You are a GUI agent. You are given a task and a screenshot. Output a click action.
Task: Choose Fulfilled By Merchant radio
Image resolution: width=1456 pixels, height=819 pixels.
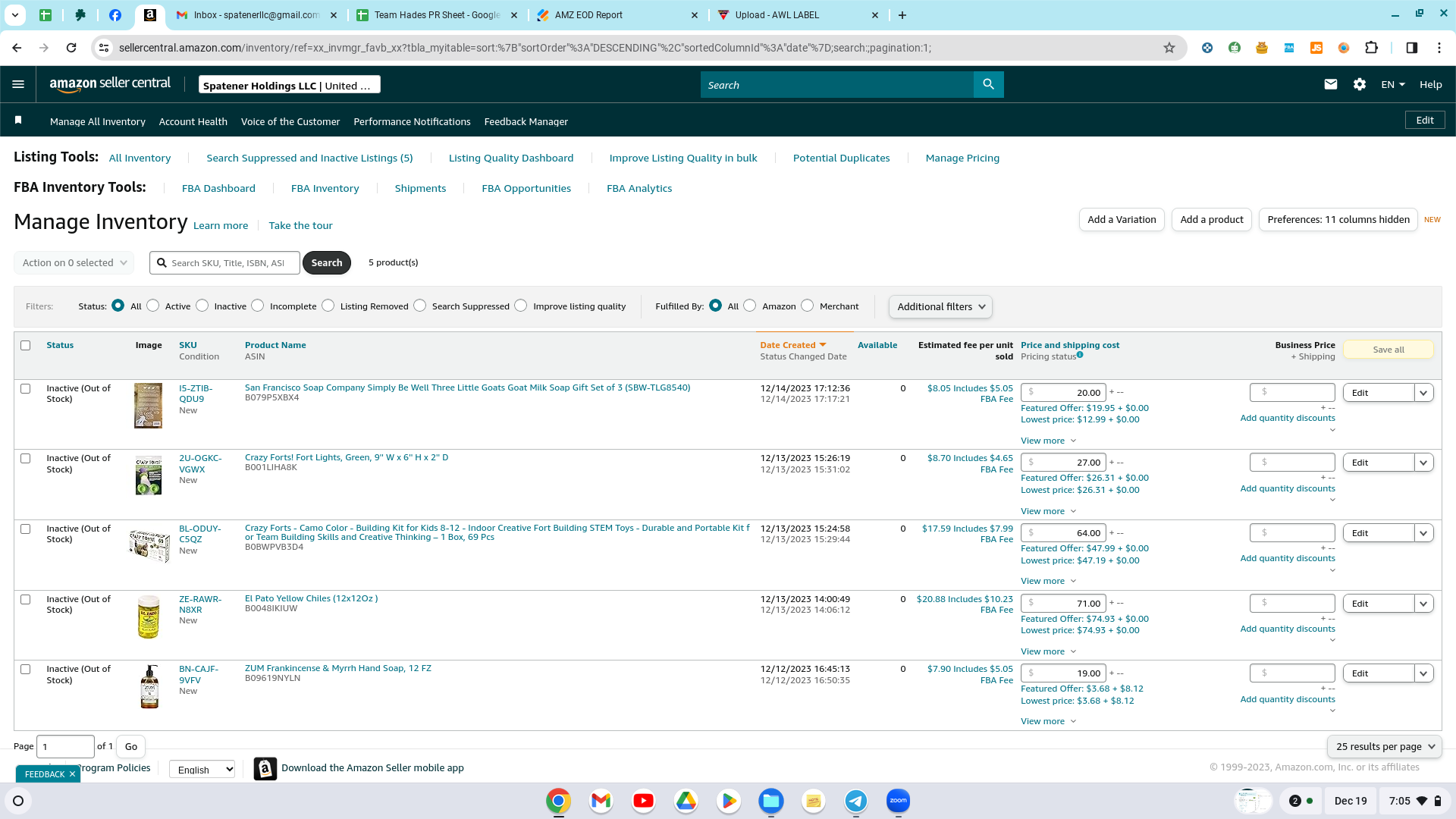click(x=807, y=306)
